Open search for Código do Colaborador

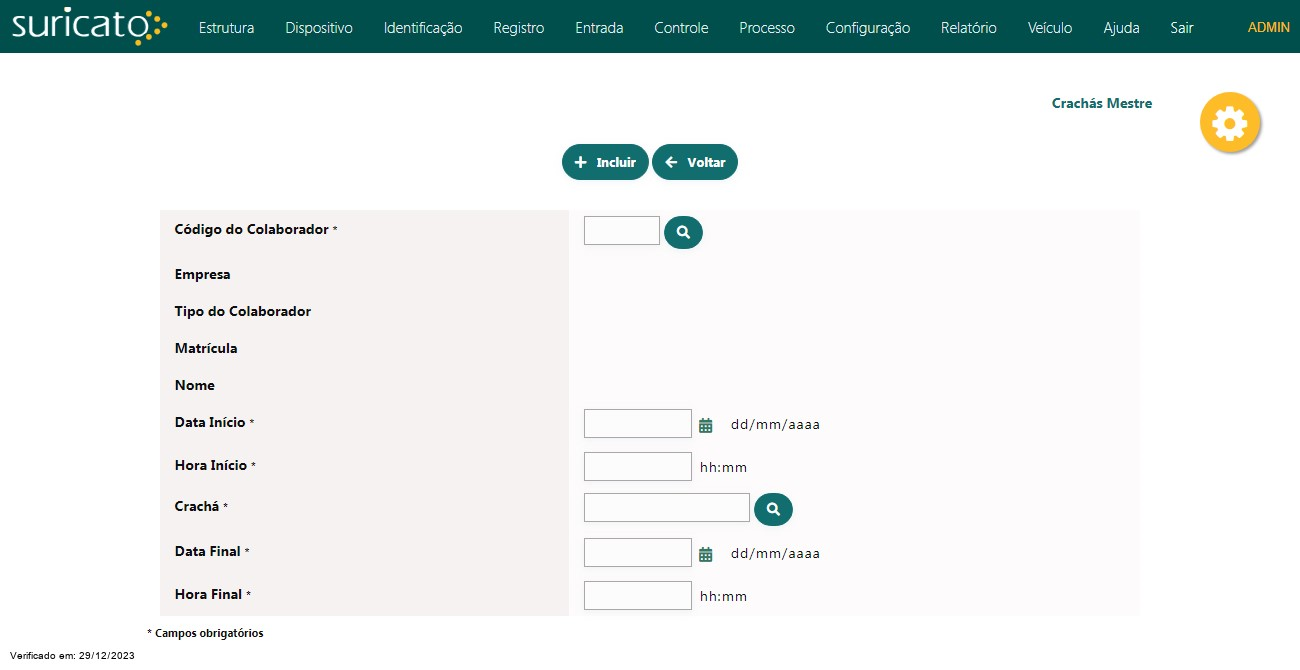683,232
